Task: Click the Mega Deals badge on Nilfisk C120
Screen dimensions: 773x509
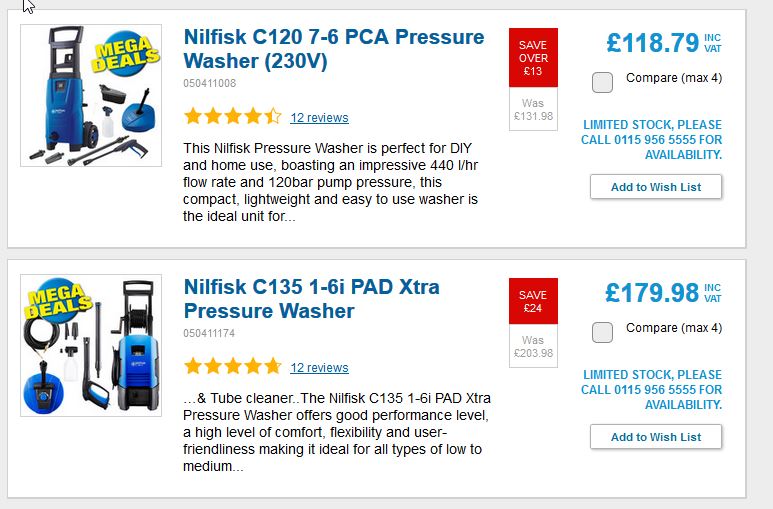Action: pos(125,54)
